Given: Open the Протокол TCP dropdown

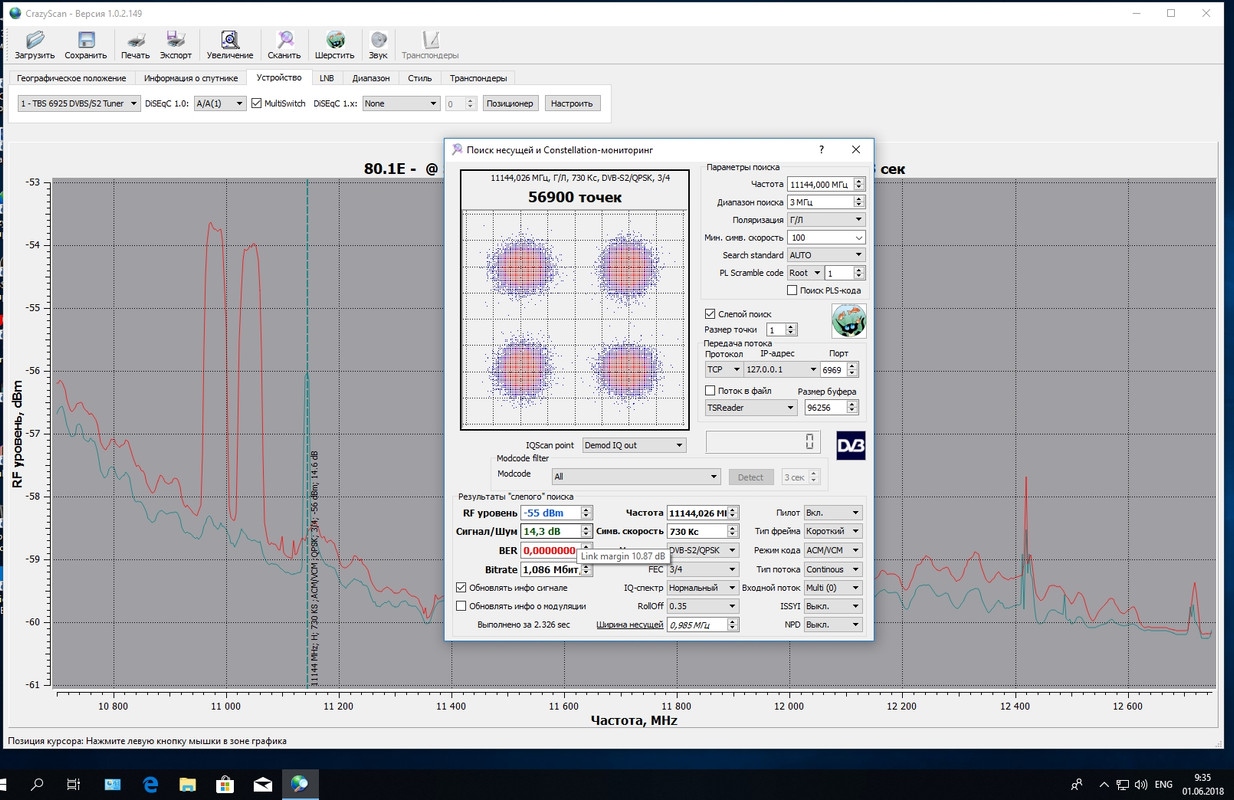Looking at the screenshot, I should pyautogui.click(x=723, y=370).
